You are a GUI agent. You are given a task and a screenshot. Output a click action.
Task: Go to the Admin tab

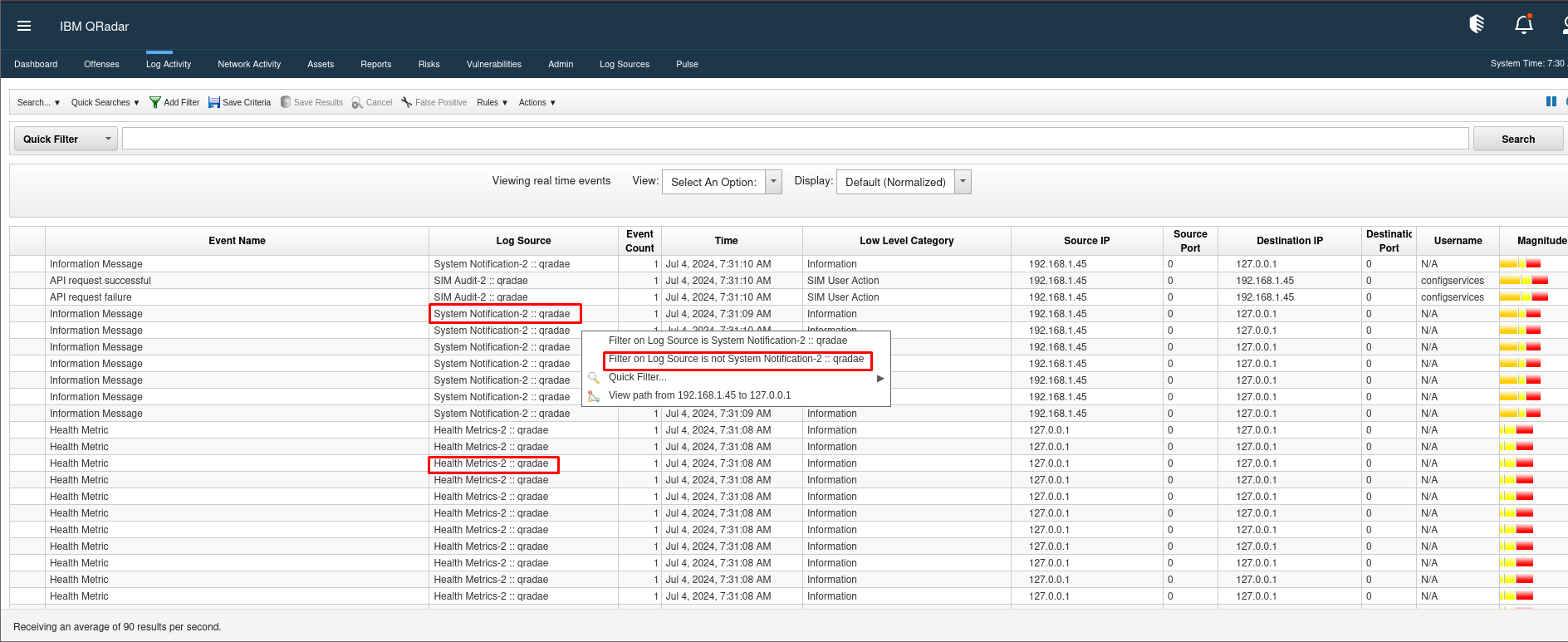[561, 64]
